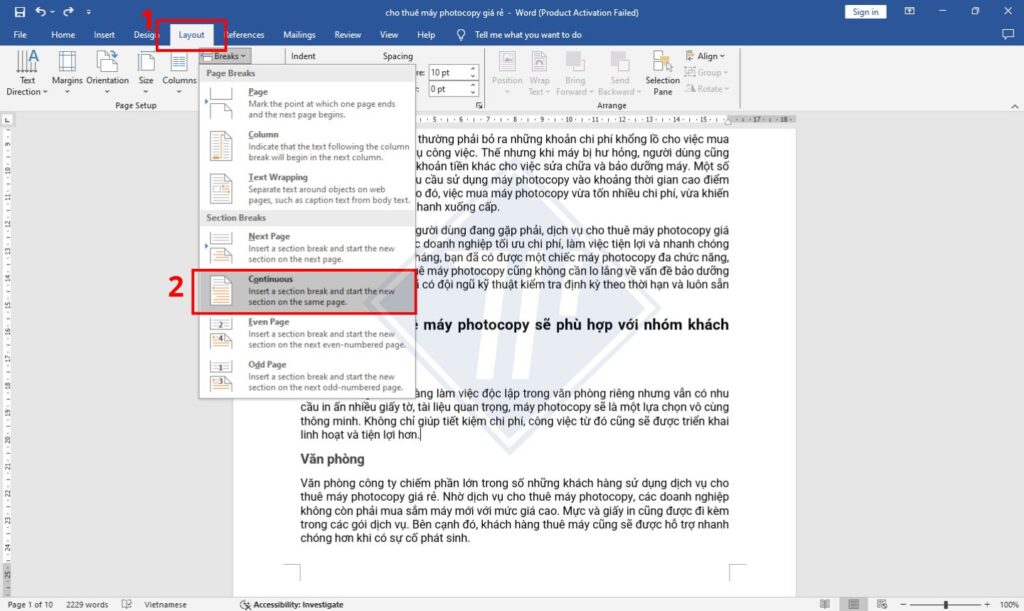This screenshot has height=611, width=1024.
Task: Open the Breaks dropdown
Action: tap(224, 56)
